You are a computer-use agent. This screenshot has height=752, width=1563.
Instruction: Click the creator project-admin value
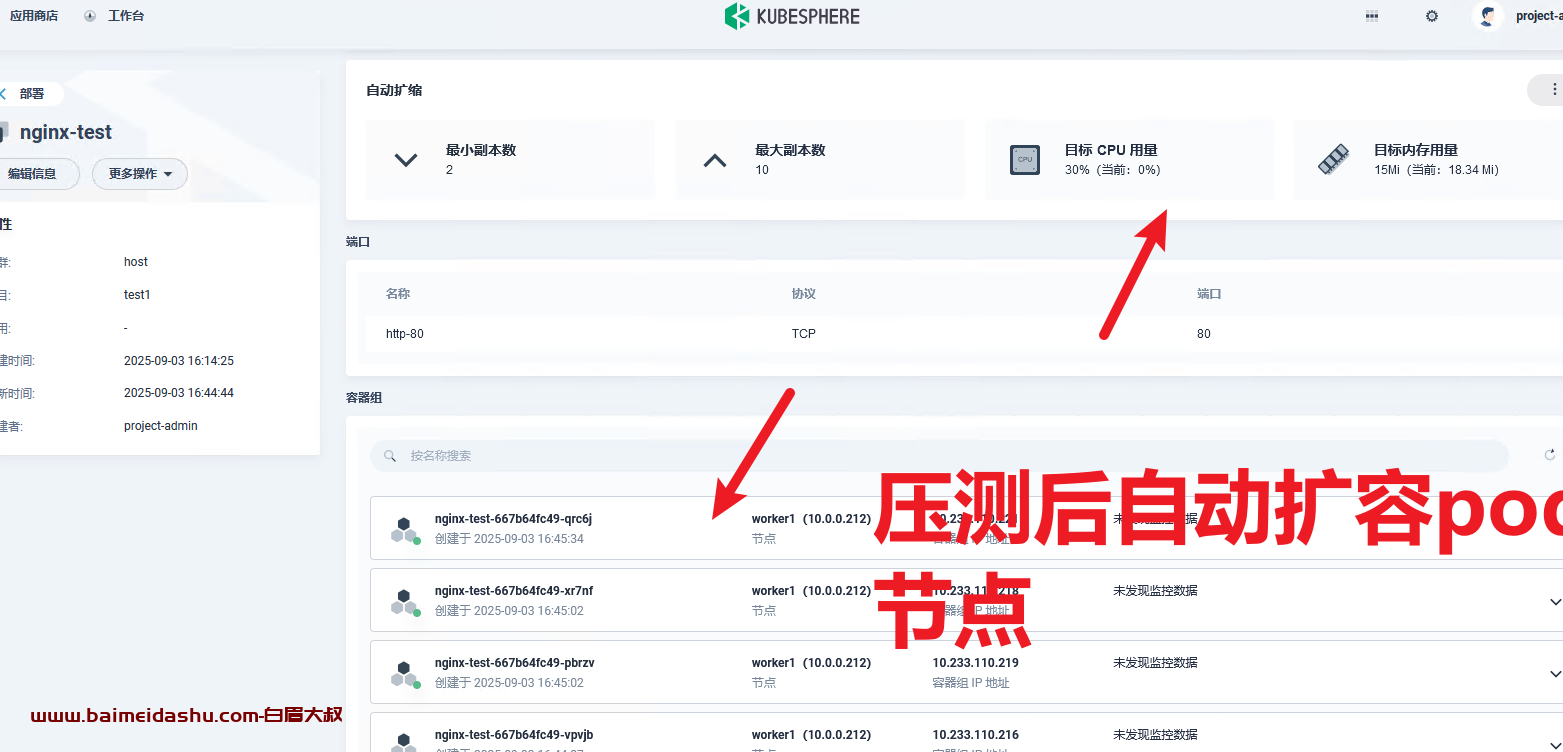point(161,426)
